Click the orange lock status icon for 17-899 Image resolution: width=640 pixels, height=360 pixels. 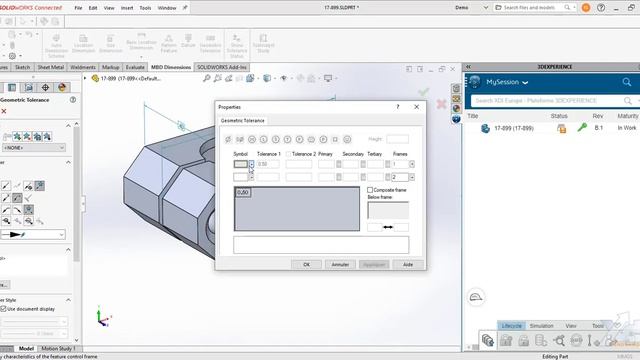(562, 128)
